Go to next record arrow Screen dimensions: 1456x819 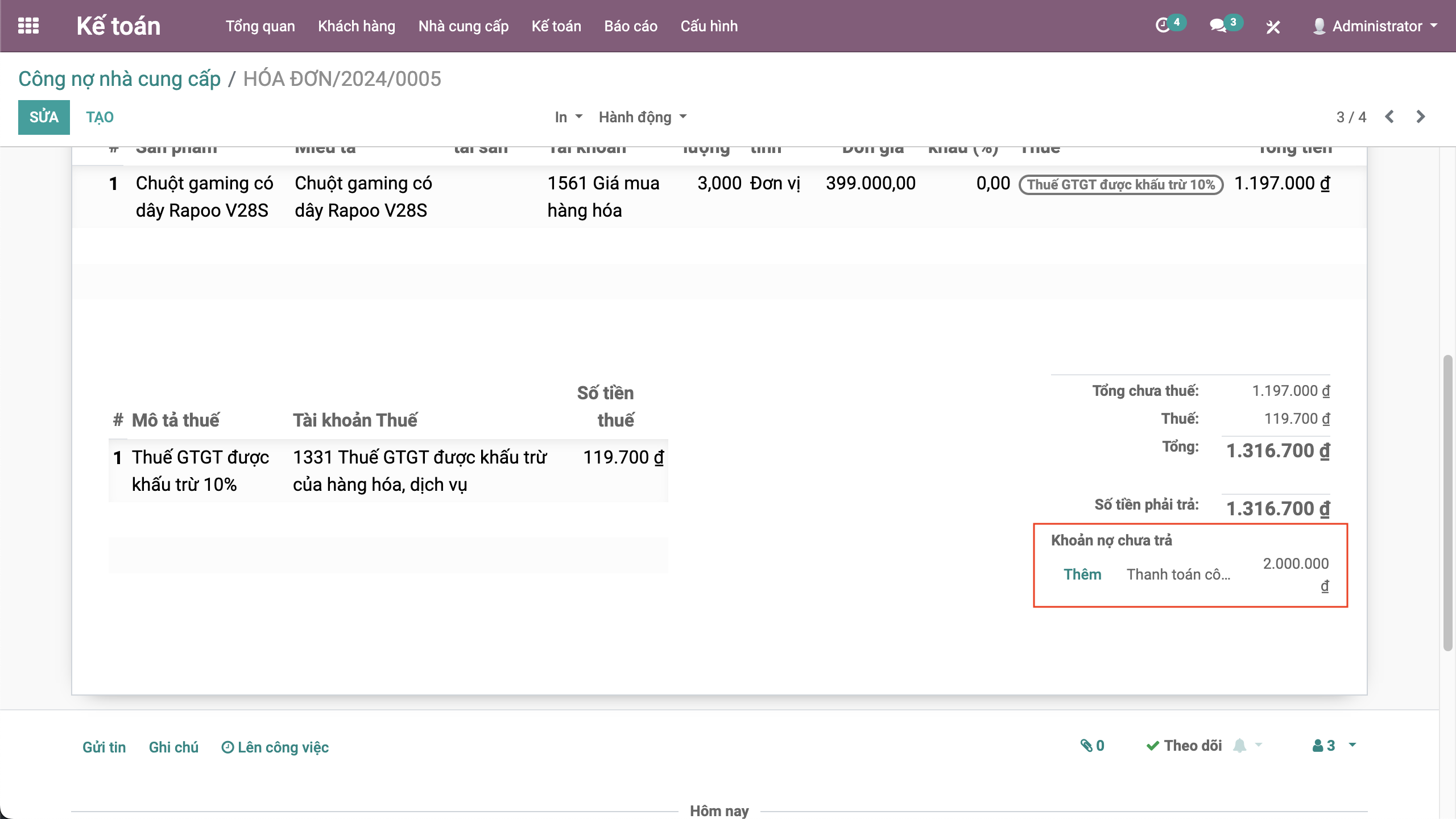point(1421,117)
